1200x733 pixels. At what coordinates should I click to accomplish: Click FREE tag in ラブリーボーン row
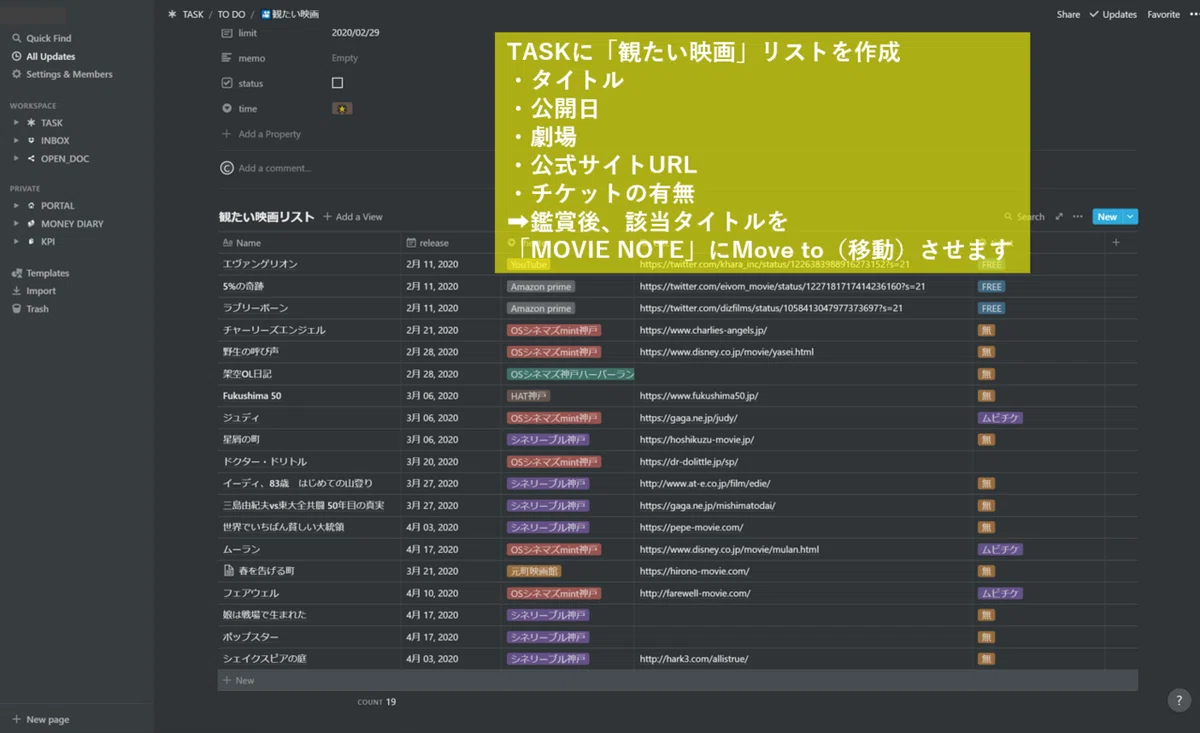pos(991,308)
